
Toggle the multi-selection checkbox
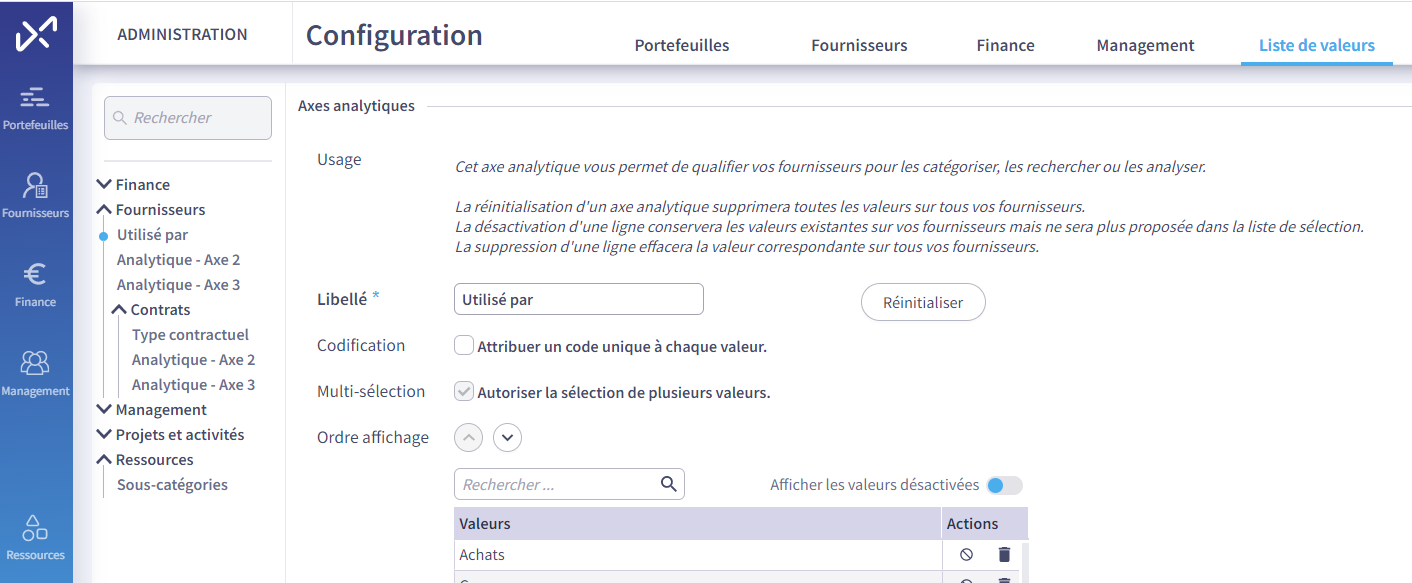[464, 391]
